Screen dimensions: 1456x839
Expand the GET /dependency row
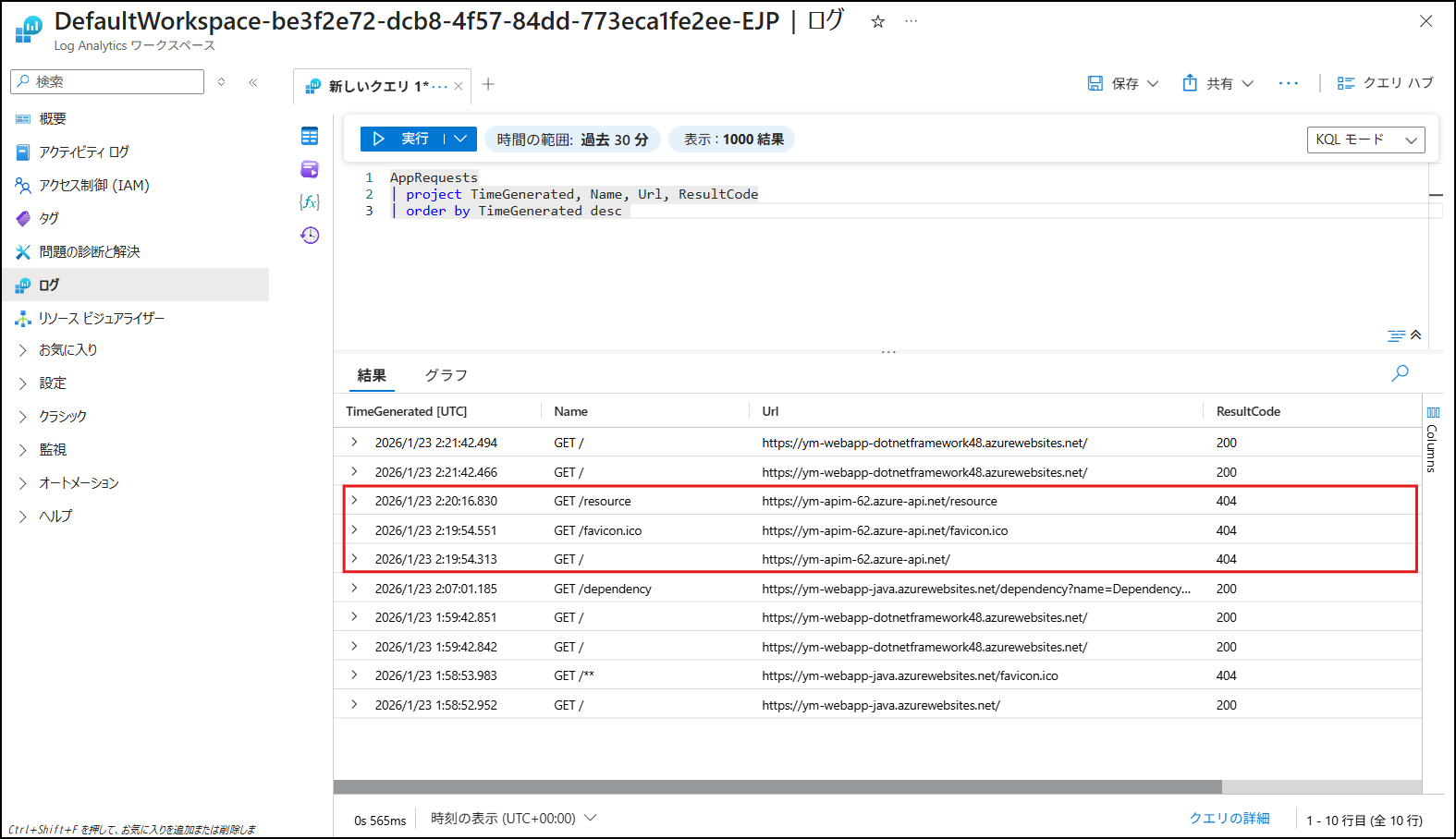coord(354,589)
